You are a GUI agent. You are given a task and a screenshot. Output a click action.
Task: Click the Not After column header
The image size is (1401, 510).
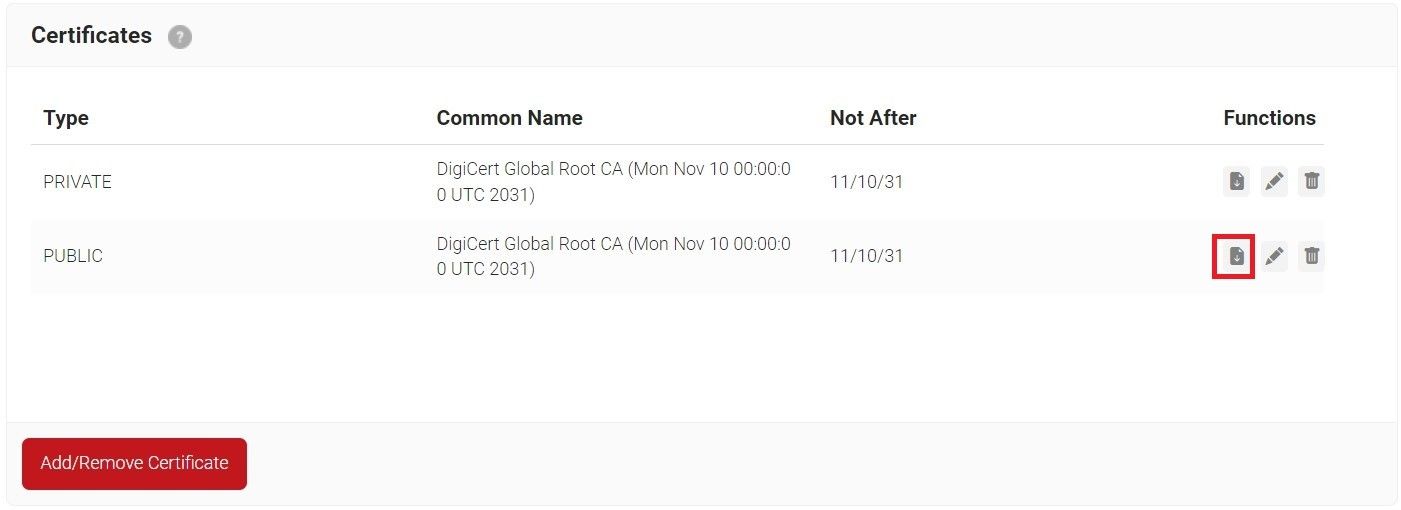point(873,118)
